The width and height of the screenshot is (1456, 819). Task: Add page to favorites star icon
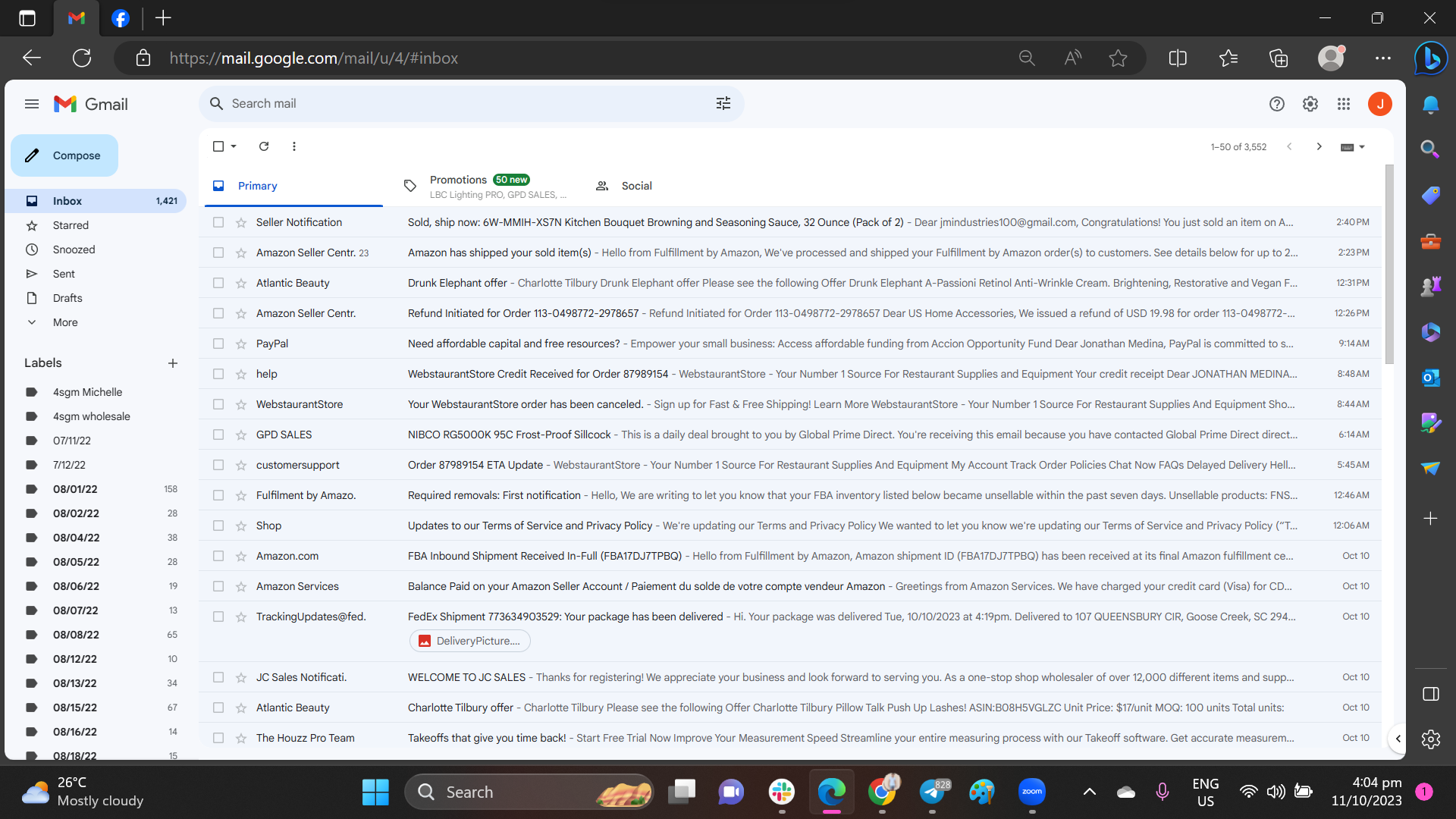click(x=1118, y=58)
